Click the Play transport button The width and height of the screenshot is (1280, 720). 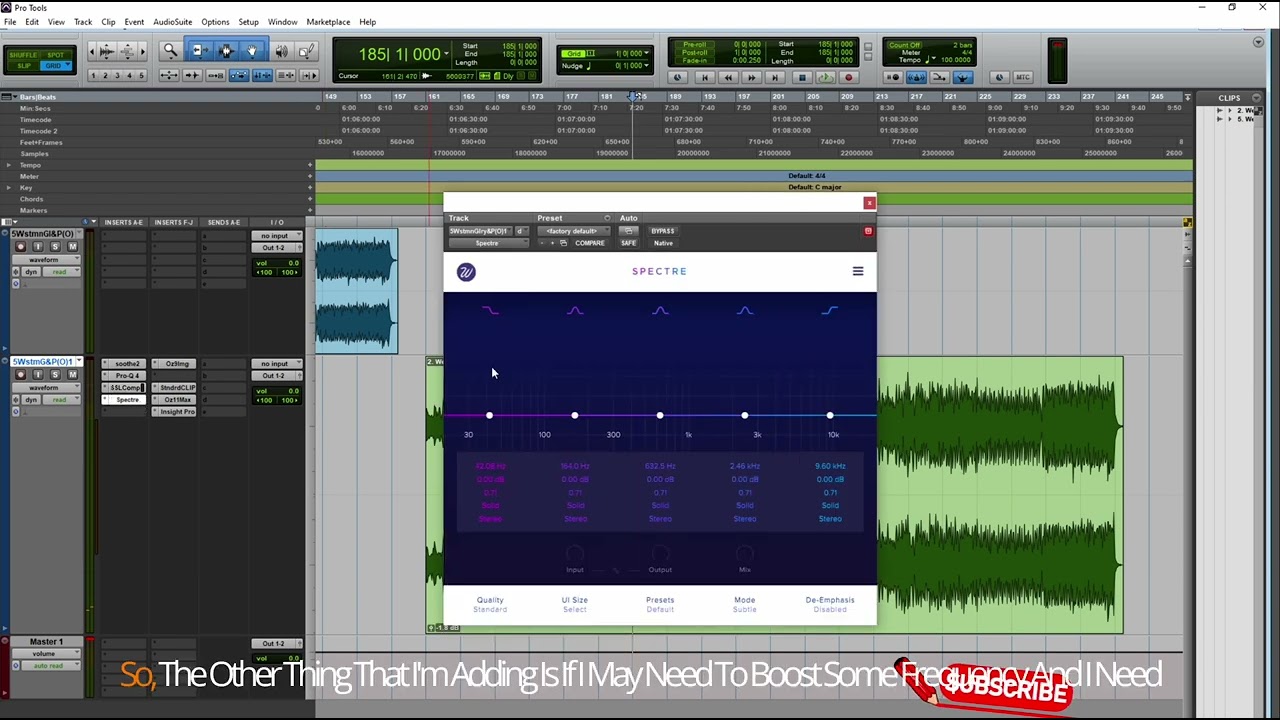point(825,77)
